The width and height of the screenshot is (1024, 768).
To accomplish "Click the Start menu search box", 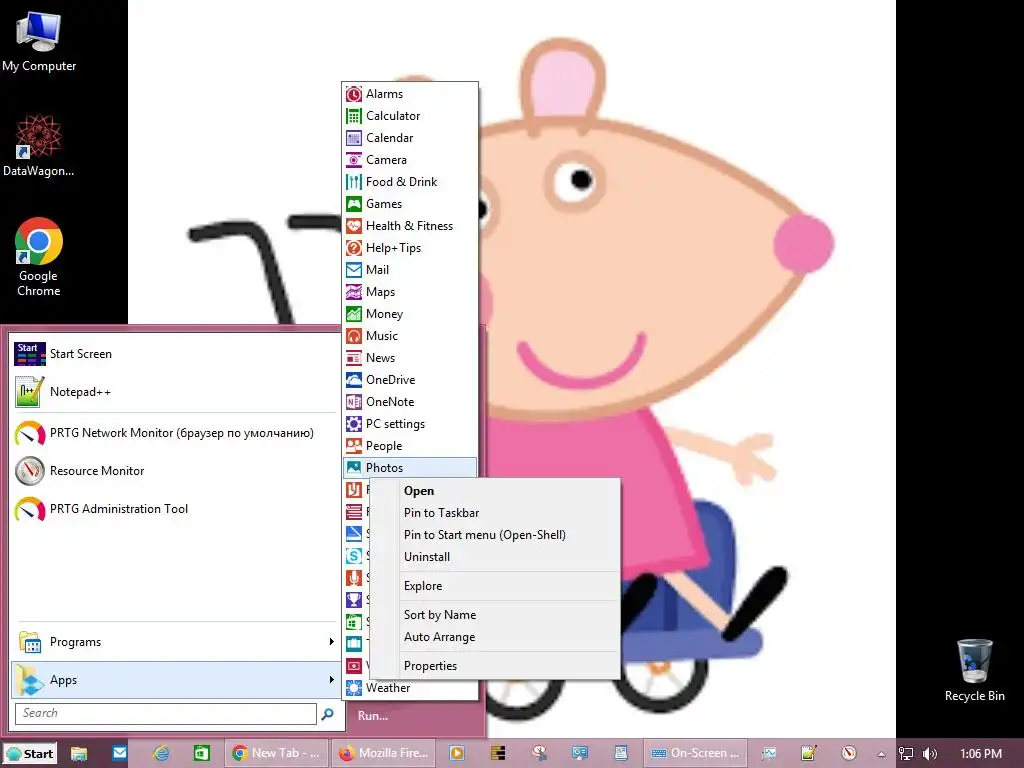I will tap(166, 713).
